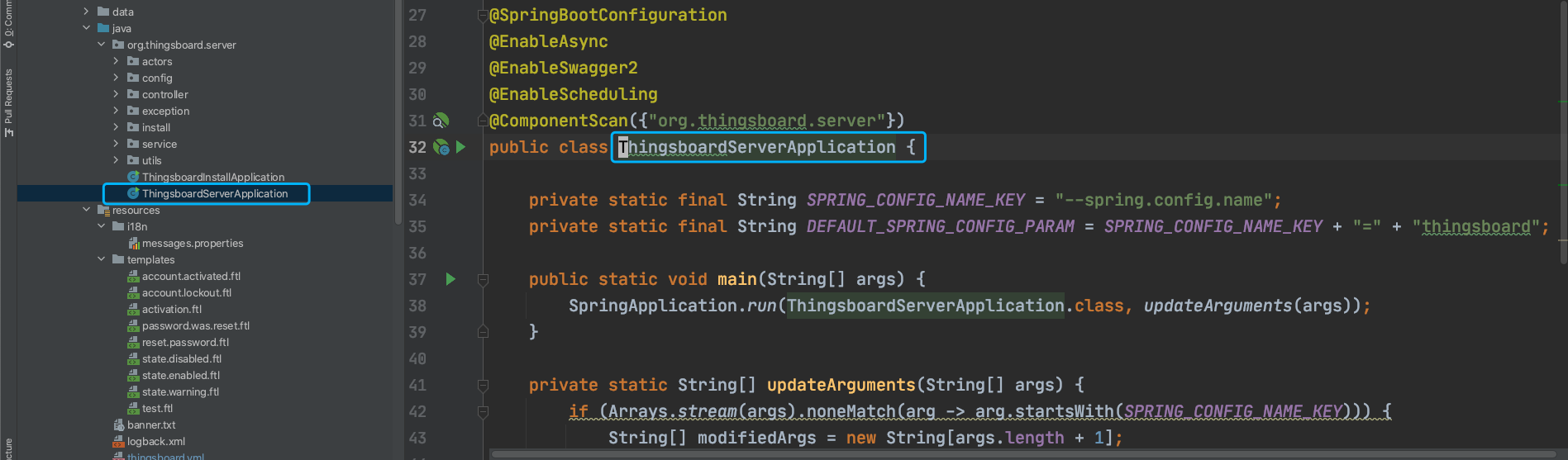1568x460 pixels.
Task: Expand the data folder
Action: 86,12
